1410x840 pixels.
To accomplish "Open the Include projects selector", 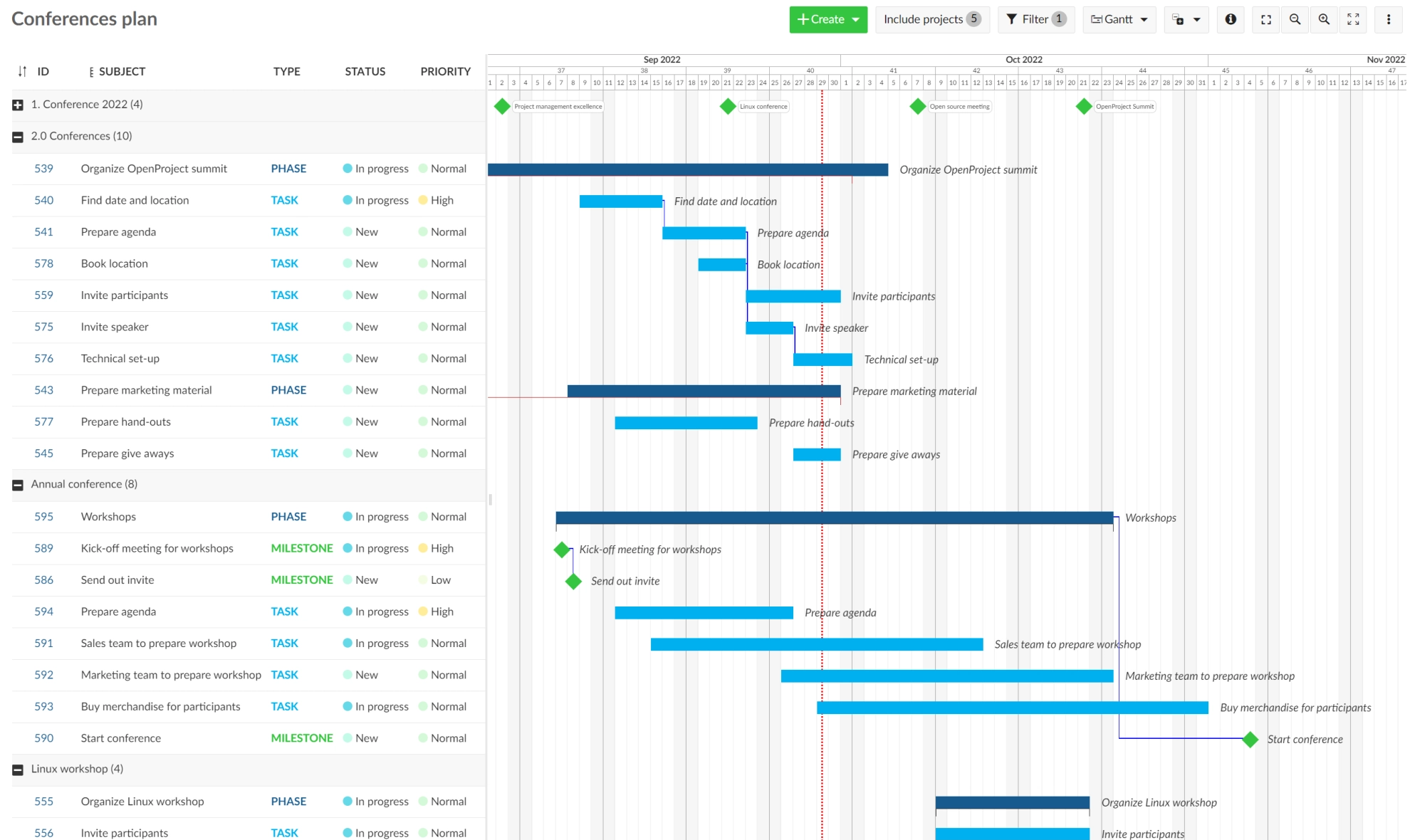I will [932, 19].
